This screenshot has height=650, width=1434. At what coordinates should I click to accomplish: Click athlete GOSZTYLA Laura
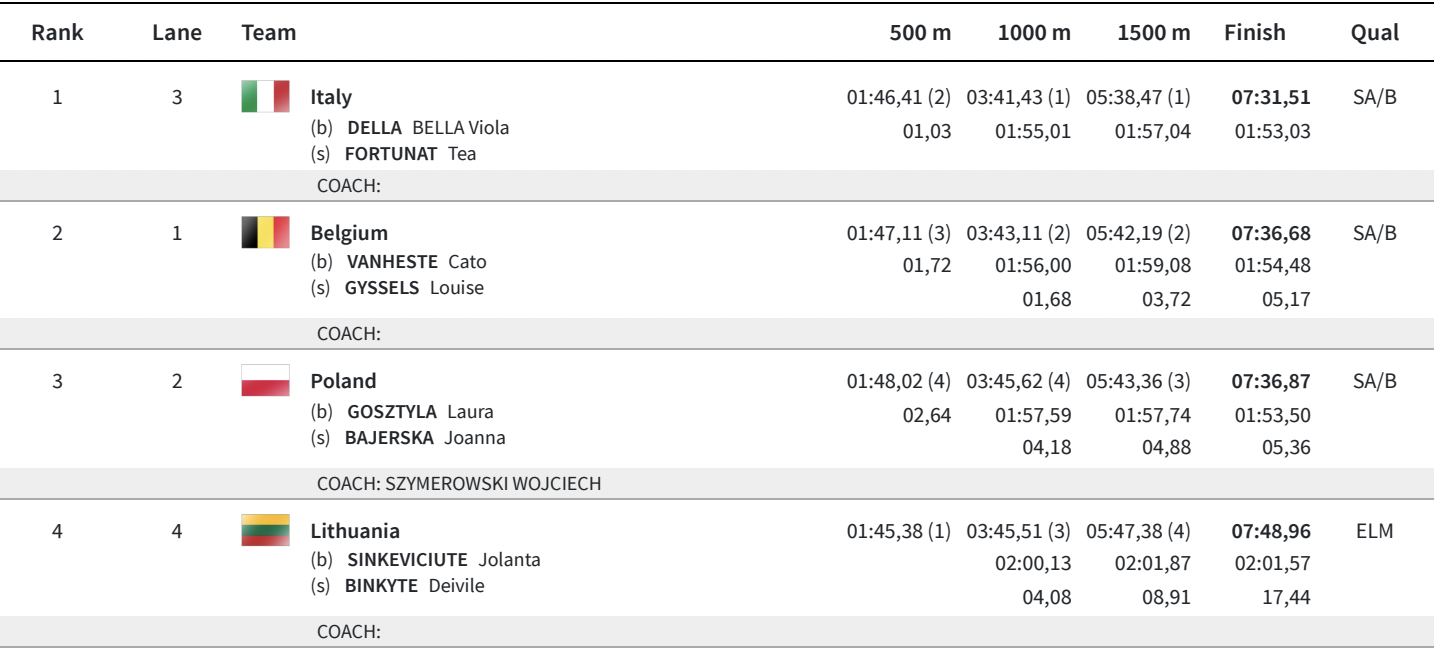coord(420,412)
